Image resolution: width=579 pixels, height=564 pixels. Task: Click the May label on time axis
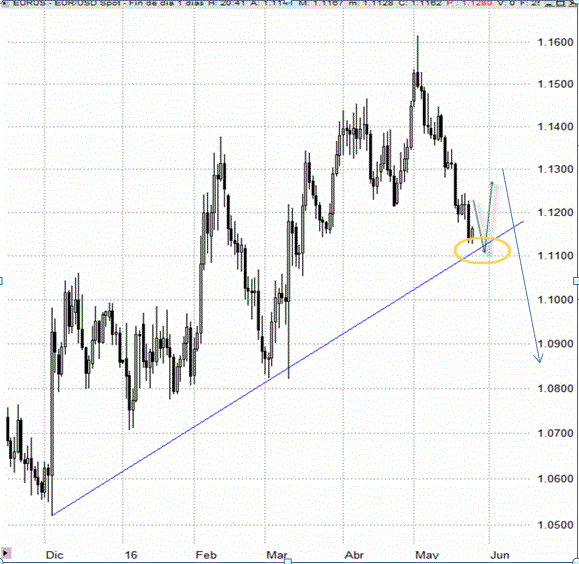426,555
